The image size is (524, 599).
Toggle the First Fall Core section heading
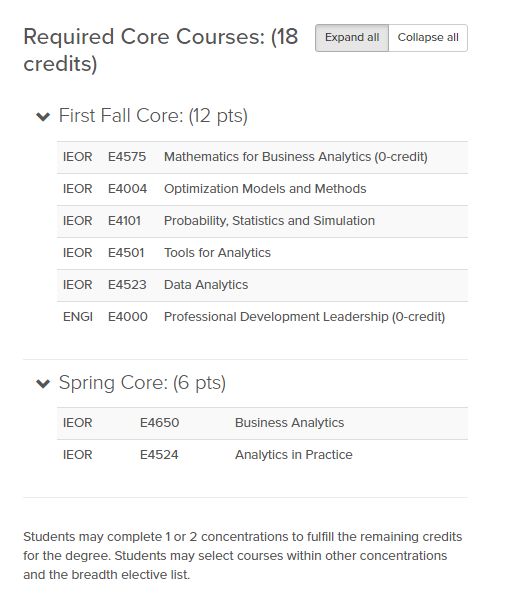pyautogui.click(x=153, y=116)
